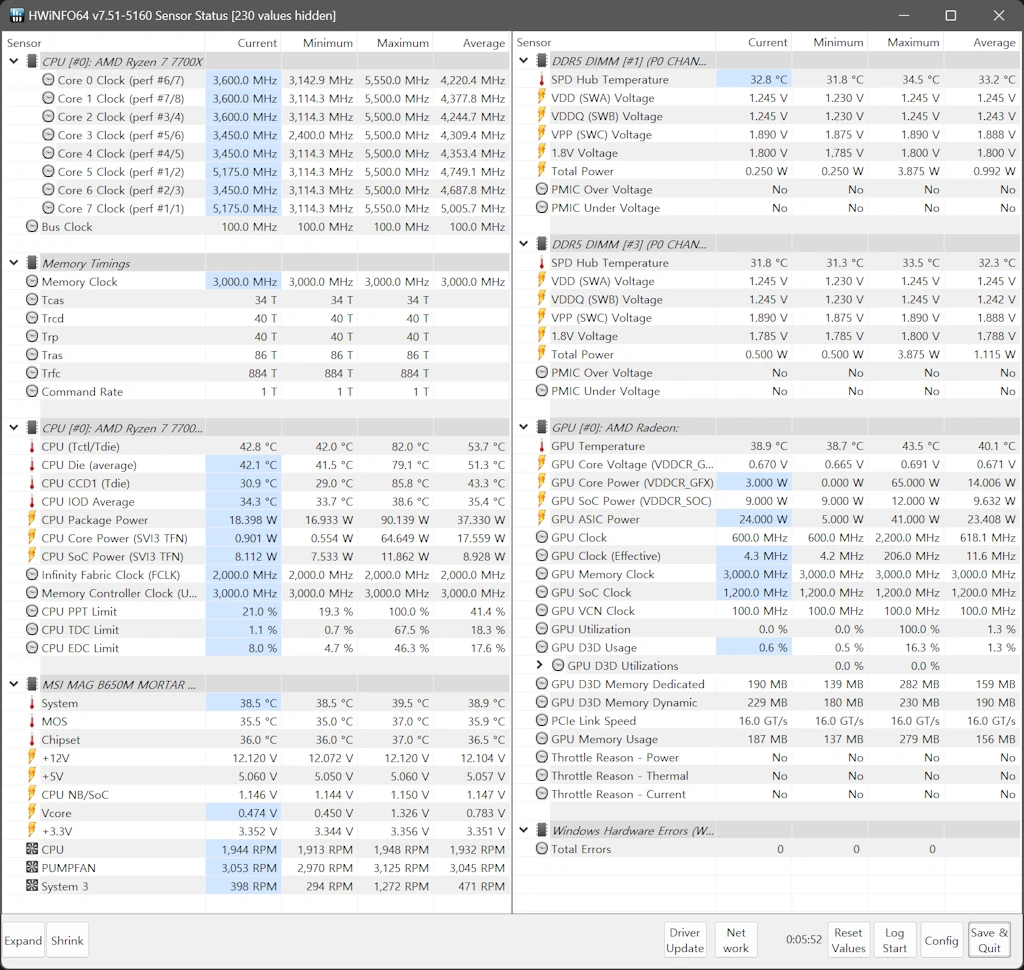Select DIMM #3 Total Power row

click(766, 354)
